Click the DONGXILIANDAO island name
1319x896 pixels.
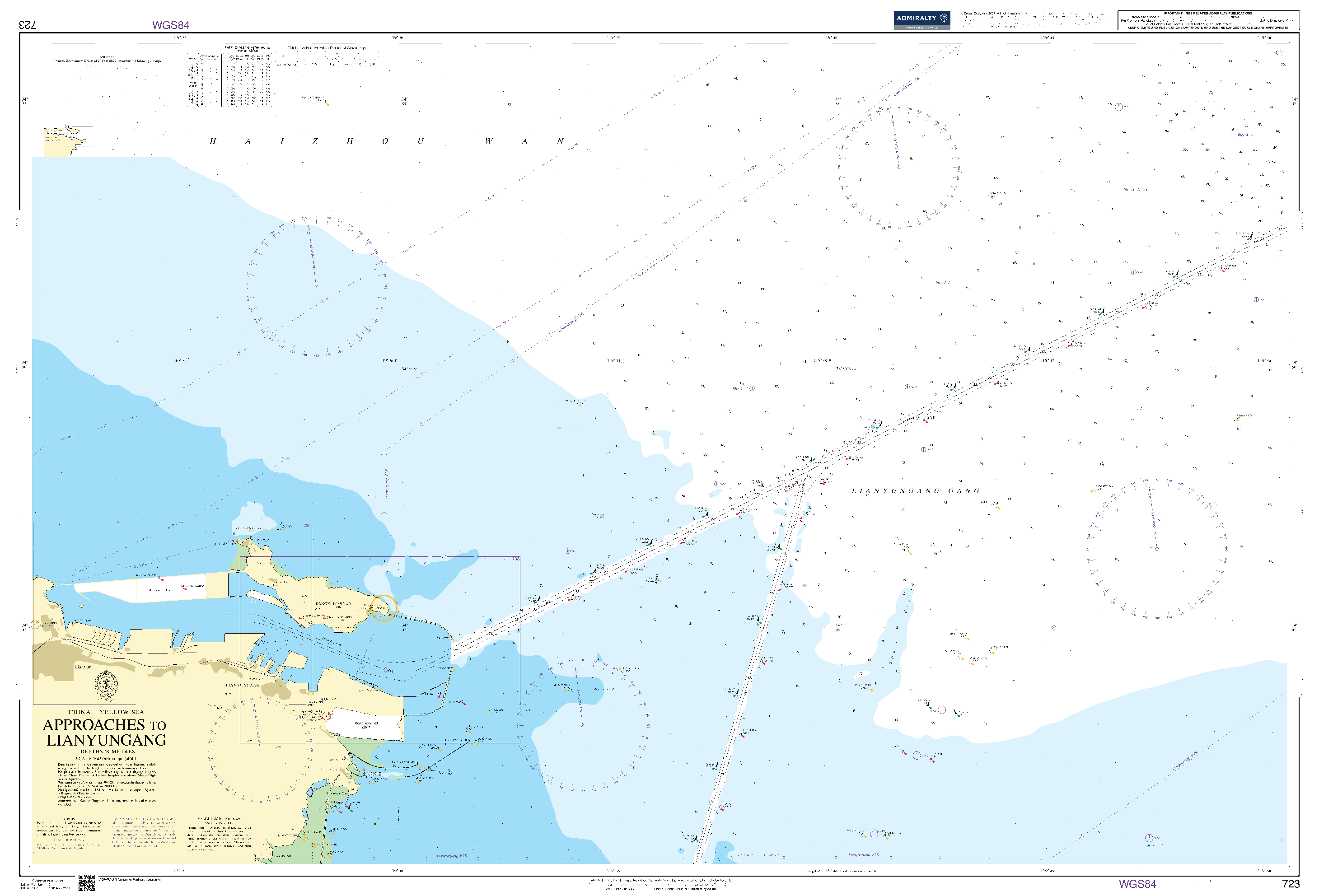[x=333, y=604]
